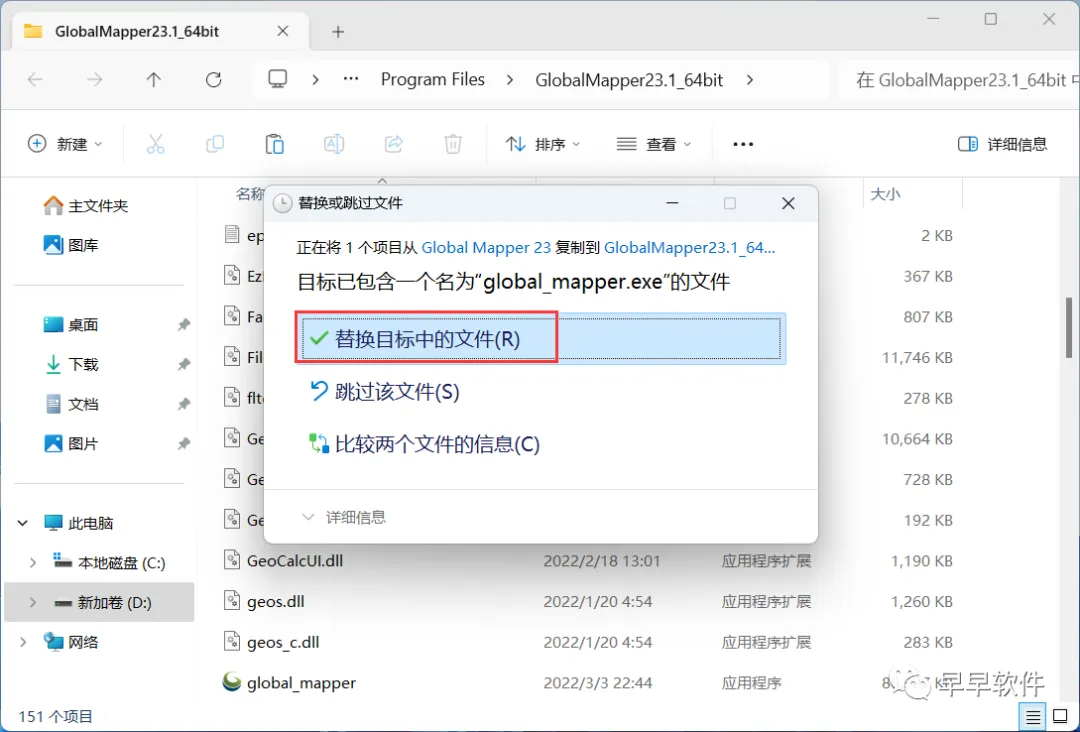Go forward in navigation history
This screenshot has height=732, width=1080.
coord(94,80)
